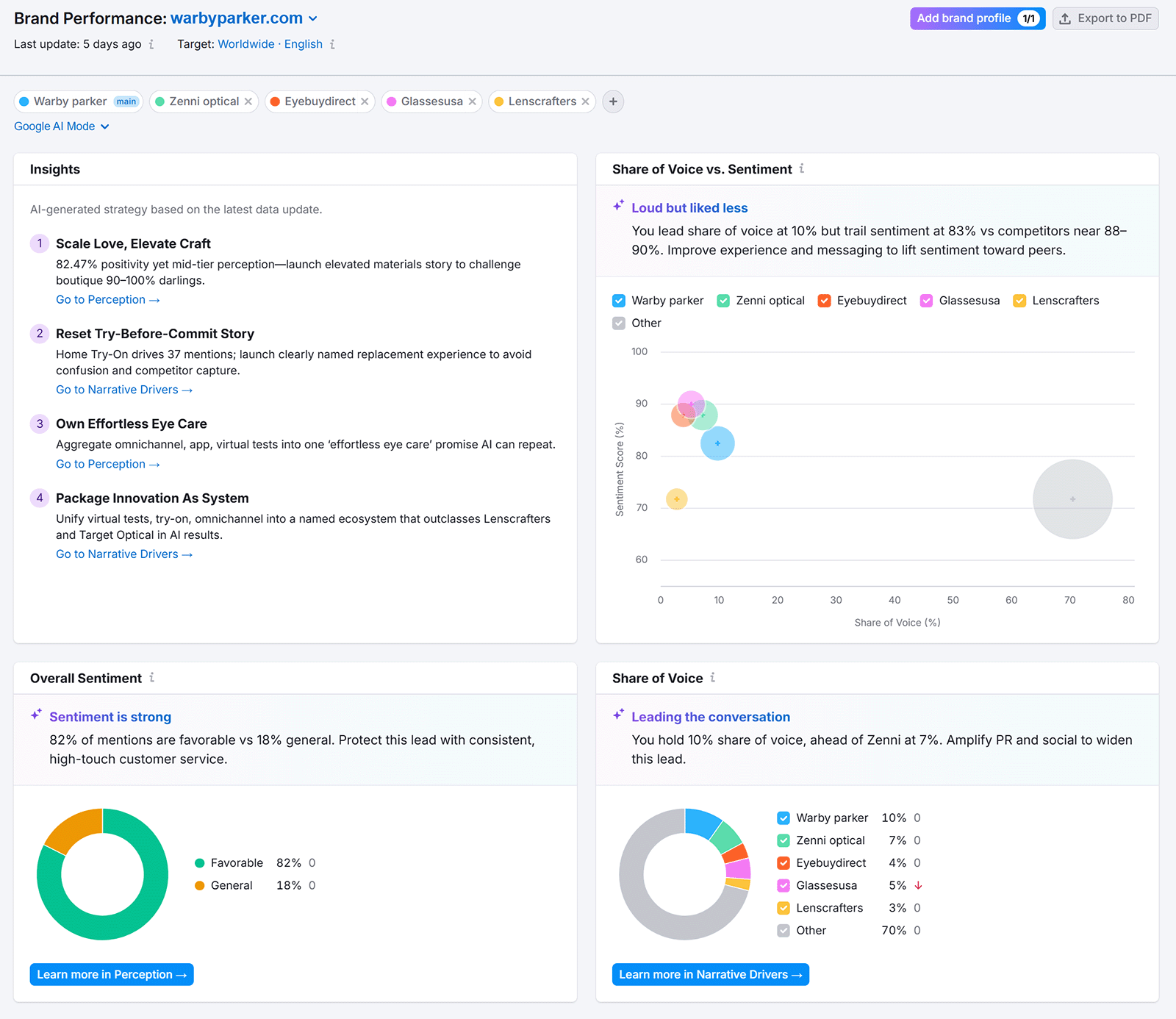Click Add brand profile button
Screen dimensions: 1176x1019
click(x=977, y=18)
